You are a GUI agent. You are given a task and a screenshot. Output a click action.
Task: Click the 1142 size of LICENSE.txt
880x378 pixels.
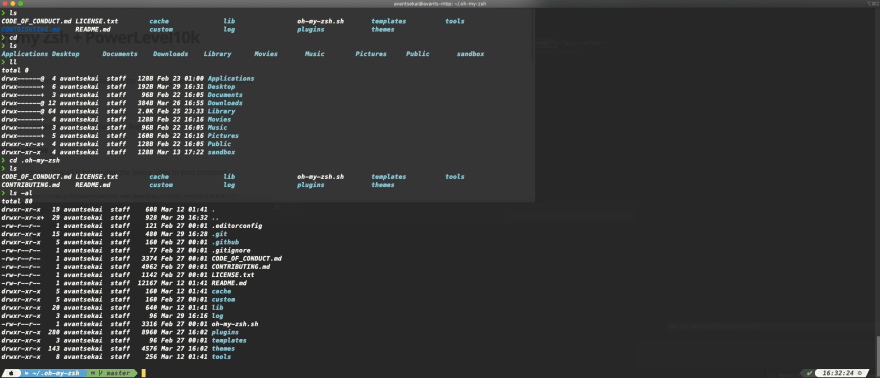coord(150,275)
